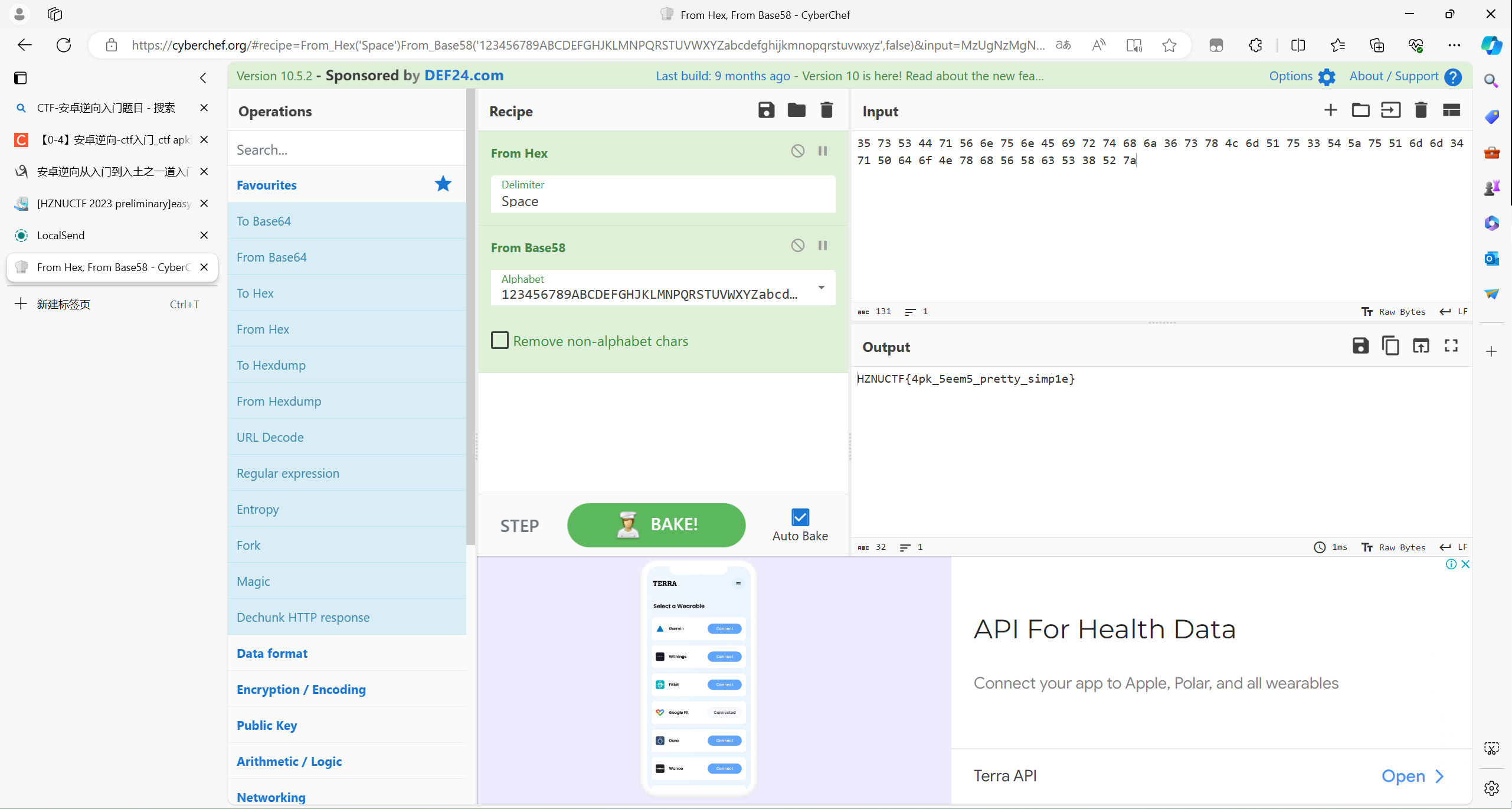Select the Magic operation
The image size is (1512, 809).
pyautogui.click(x=347, y=581)
